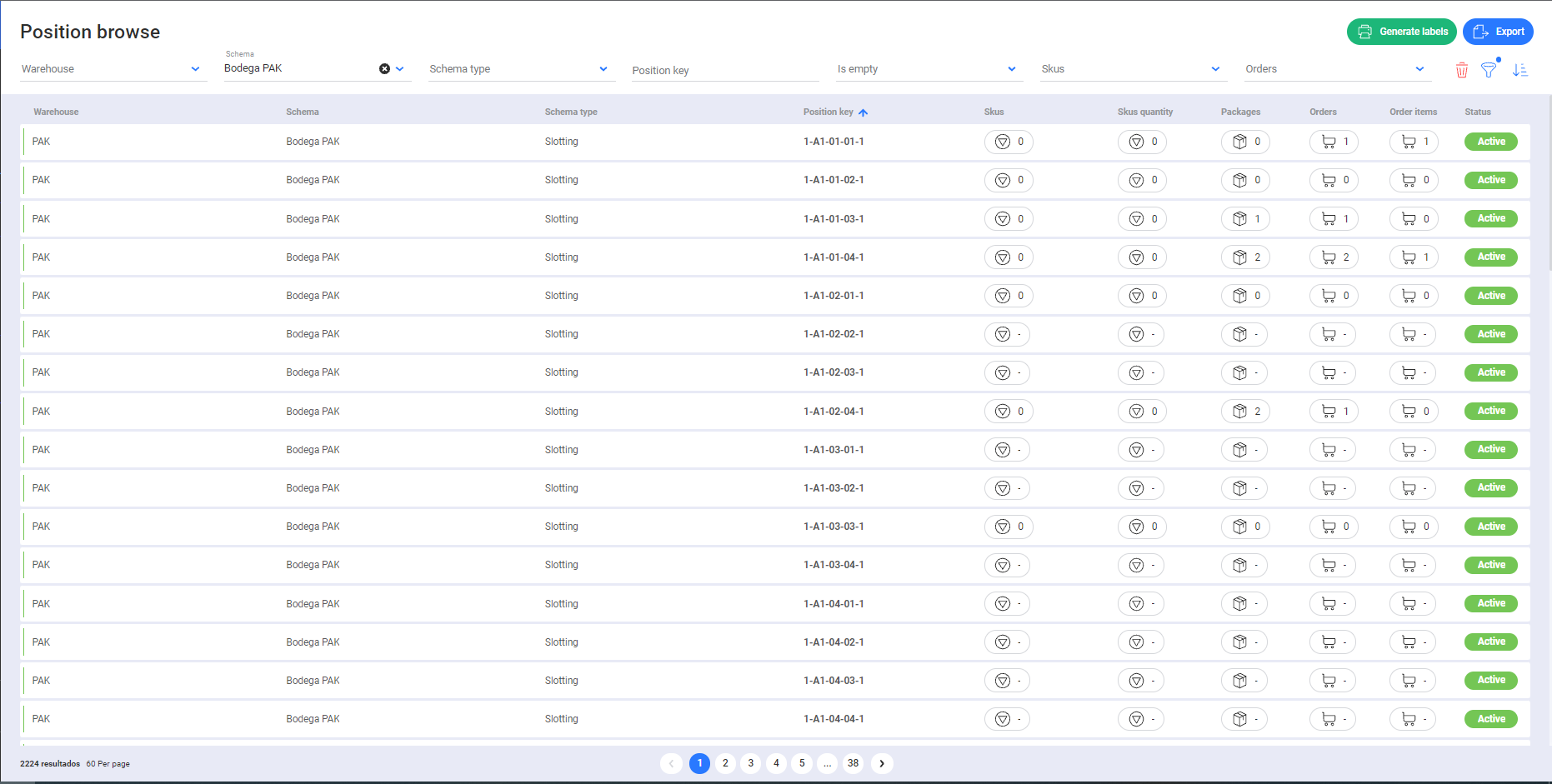Click Skus quantity badge for 1-A1-01-02-1
This screenshot has height=784, width=1552.
pyautogui.click(x=1142, y=180)
